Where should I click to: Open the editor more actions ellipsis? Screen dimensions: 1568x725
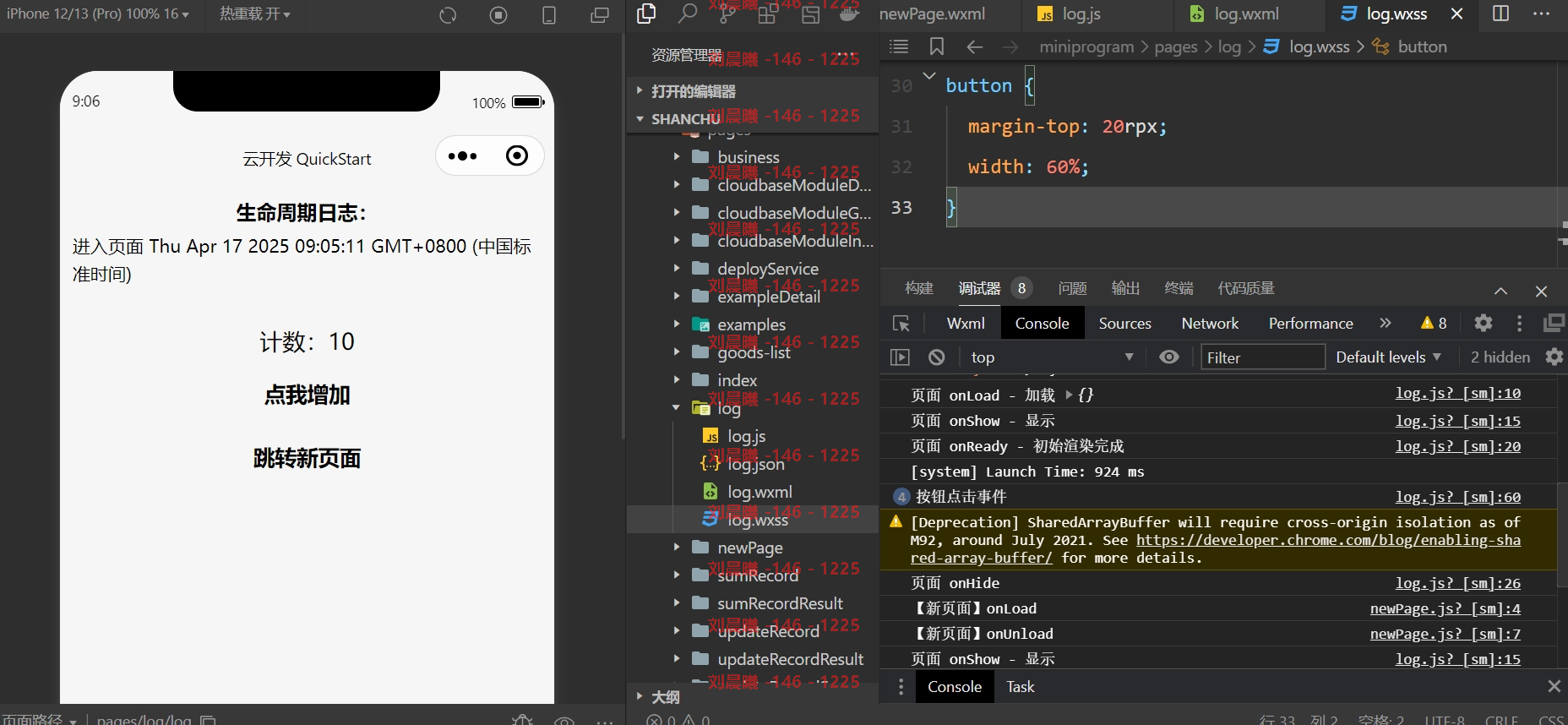pyautogui.click(x=1541, y=14)
